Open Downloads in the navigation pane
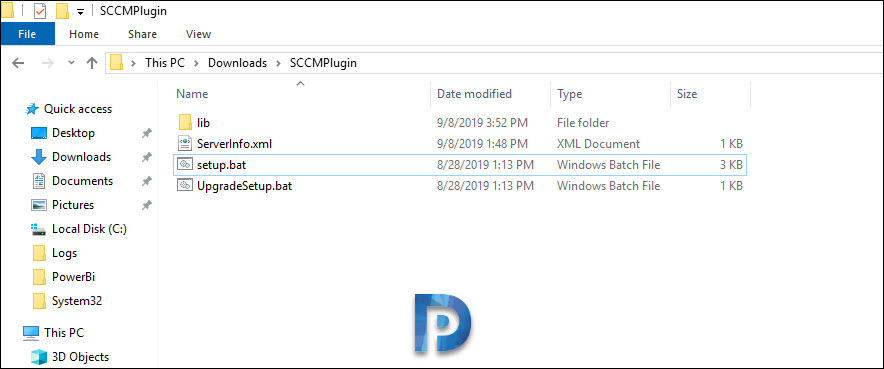The image size is (884, 369). (x=81, y=157)
